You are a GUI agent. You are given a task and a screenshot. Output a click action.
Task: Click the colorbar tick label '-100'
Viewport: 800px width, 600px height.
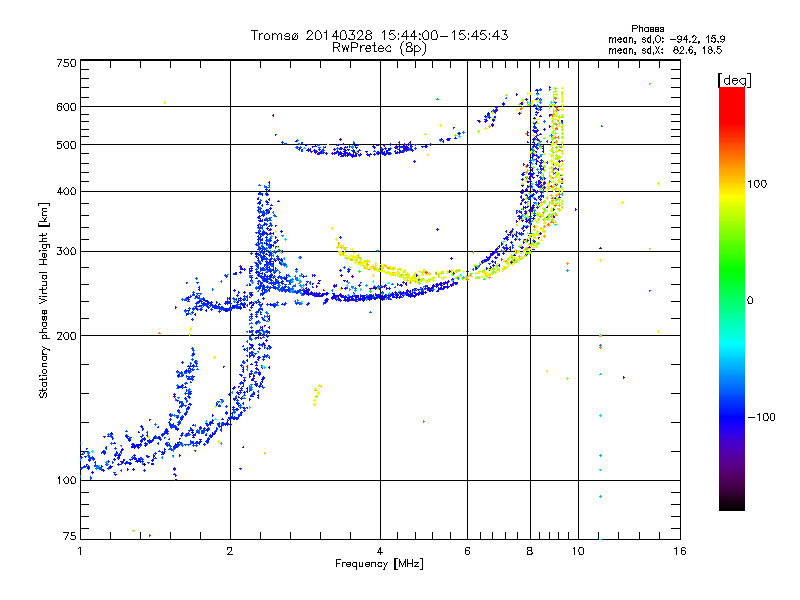point(761,417)
